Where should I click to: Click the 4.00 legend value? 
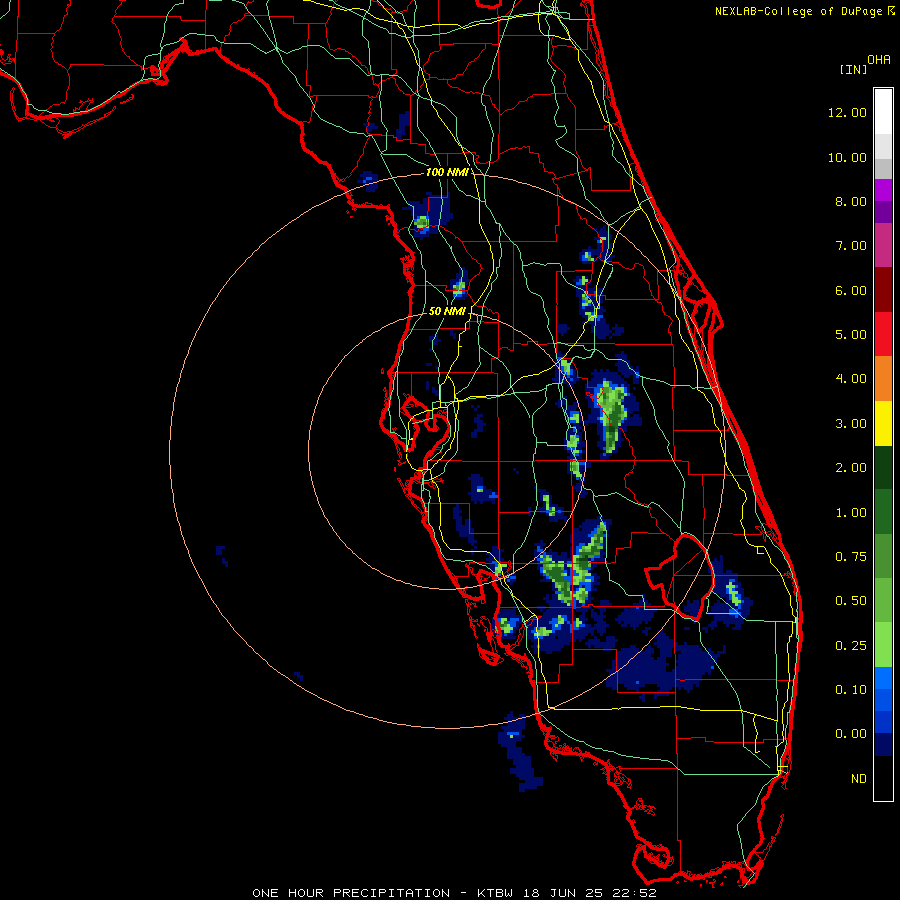coord(851,379)
